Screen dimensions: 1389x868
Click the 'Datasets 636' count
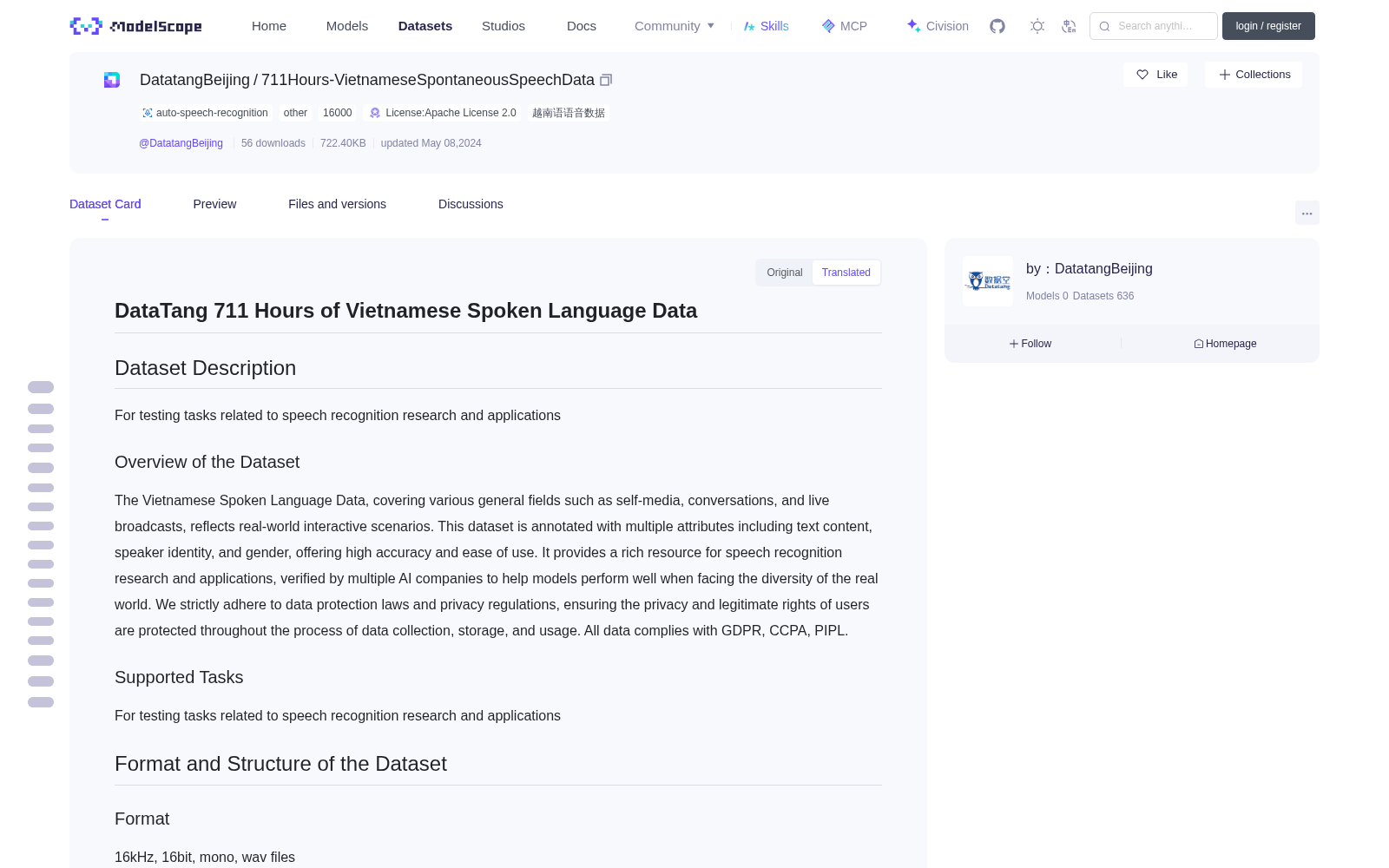coord(1103,296)
